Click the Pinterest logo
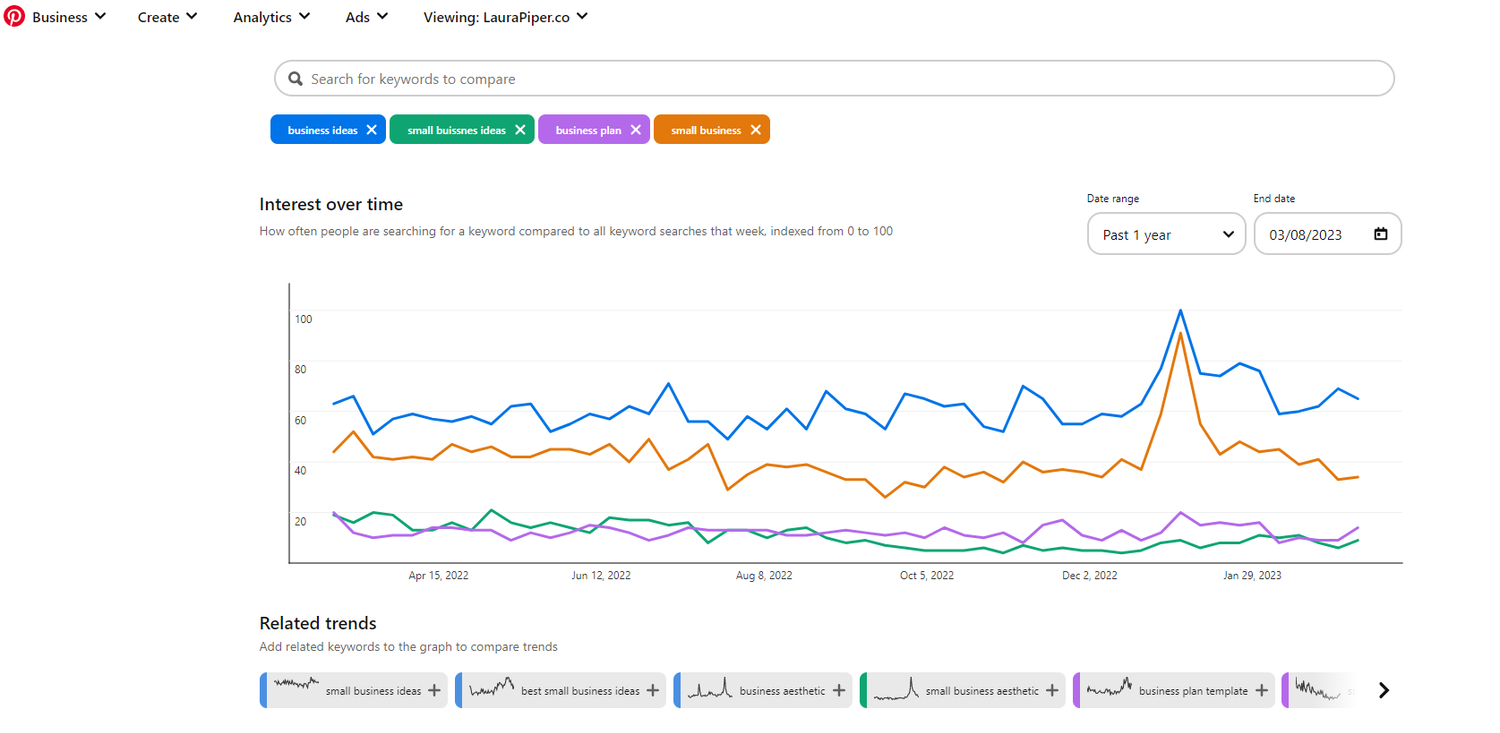 point(14,16)
